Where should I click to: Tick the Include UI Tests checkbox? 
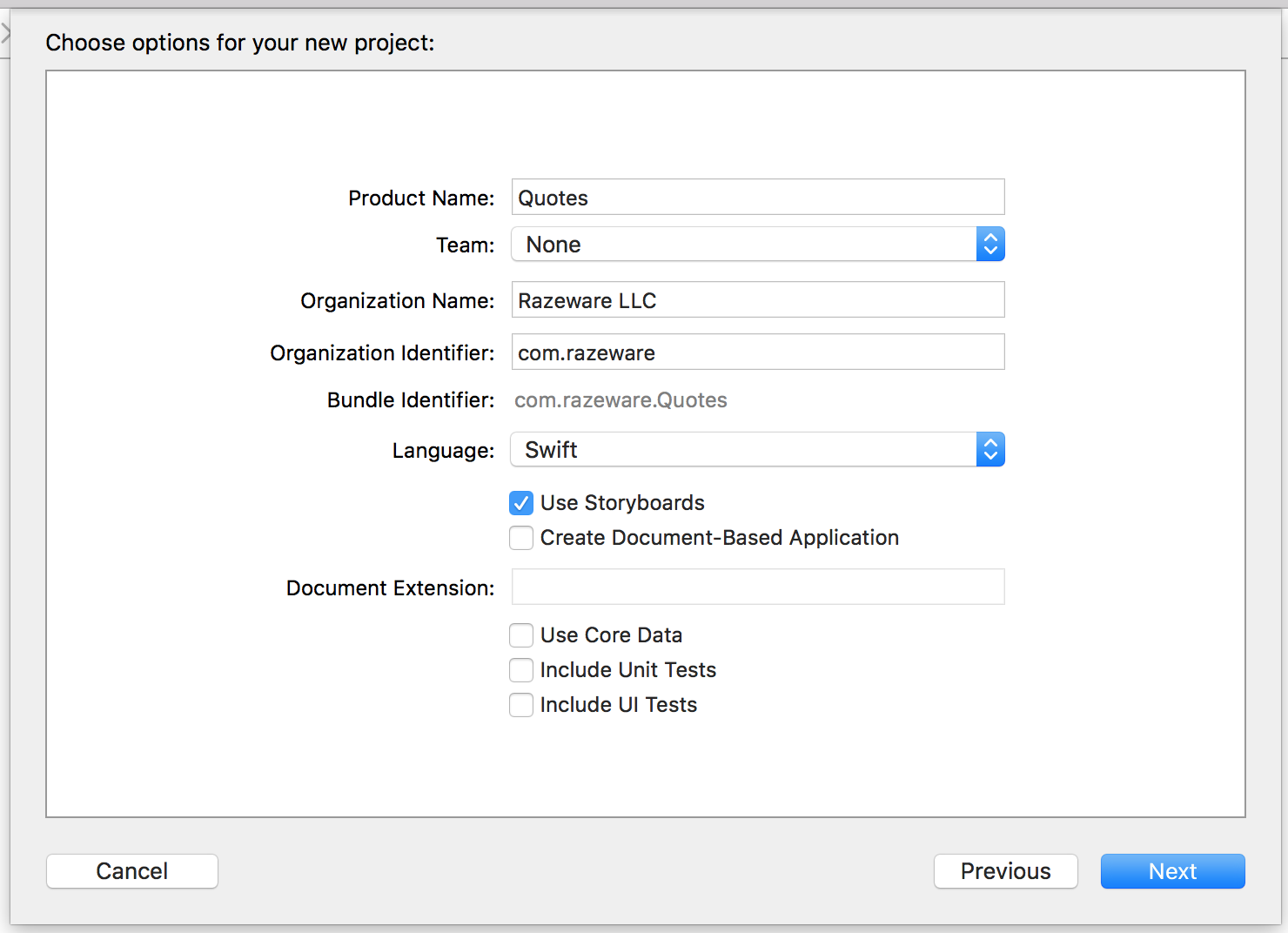(521, 705)
